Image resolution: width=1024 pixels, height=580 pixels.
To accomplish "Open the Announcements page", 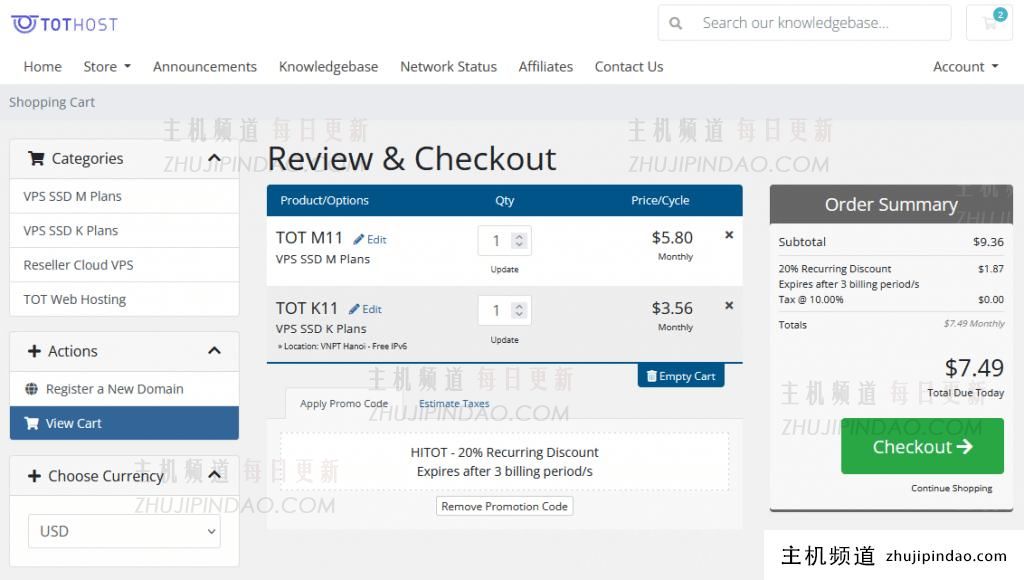I will pos(205,67).
